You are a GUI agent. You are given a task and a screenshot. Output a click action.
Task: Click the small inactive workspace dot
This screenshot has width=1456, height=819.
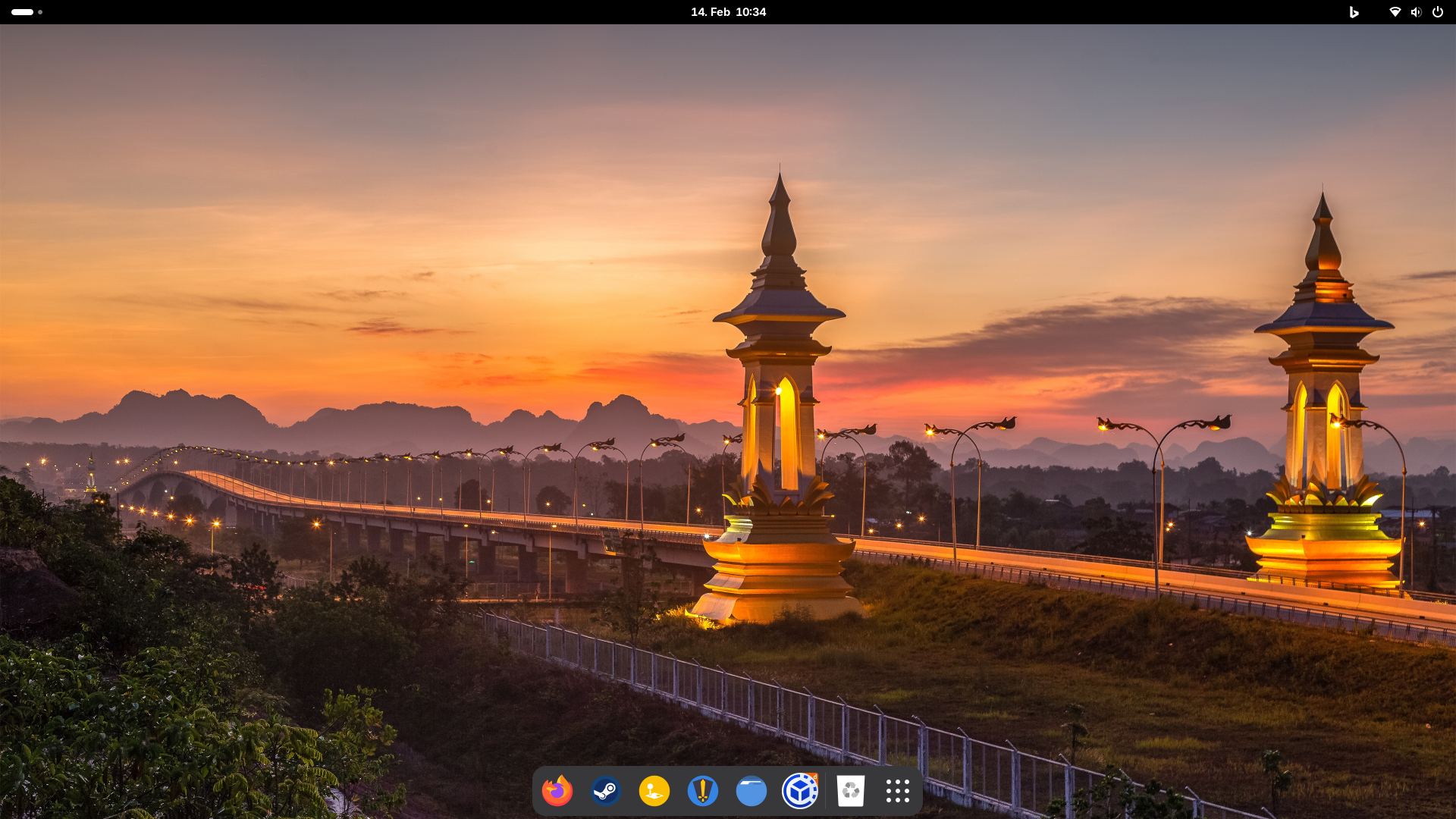tap(40, 12)
